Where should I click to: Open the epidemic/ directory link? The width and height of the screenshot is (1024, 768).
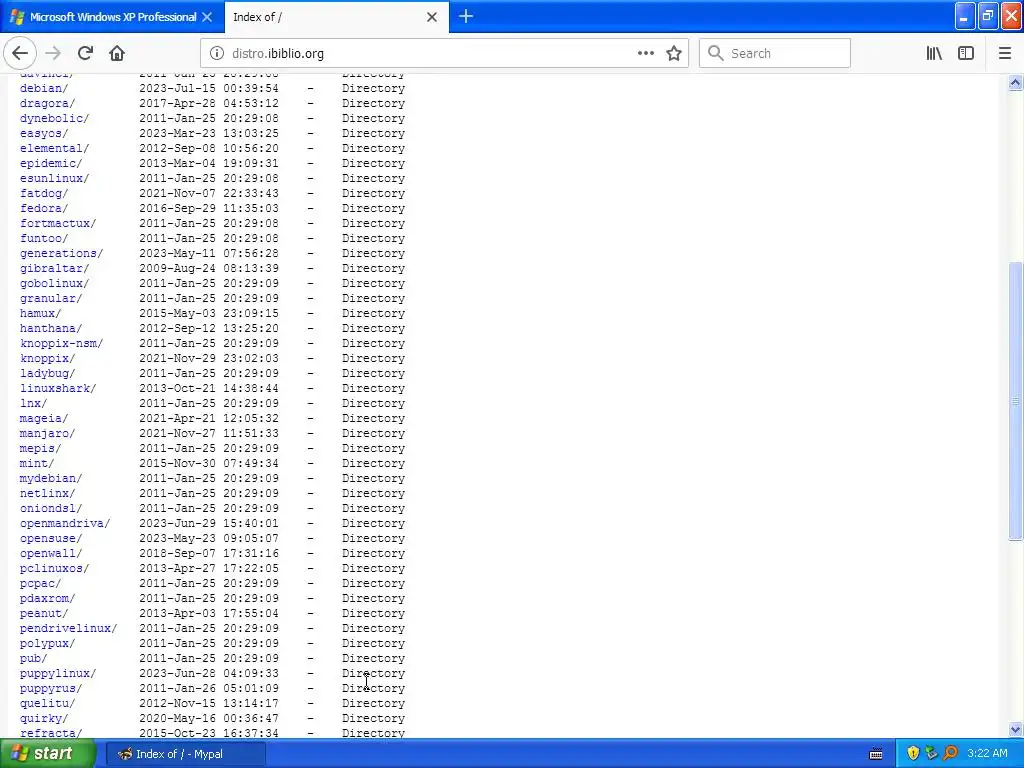[x=51, y=163]
